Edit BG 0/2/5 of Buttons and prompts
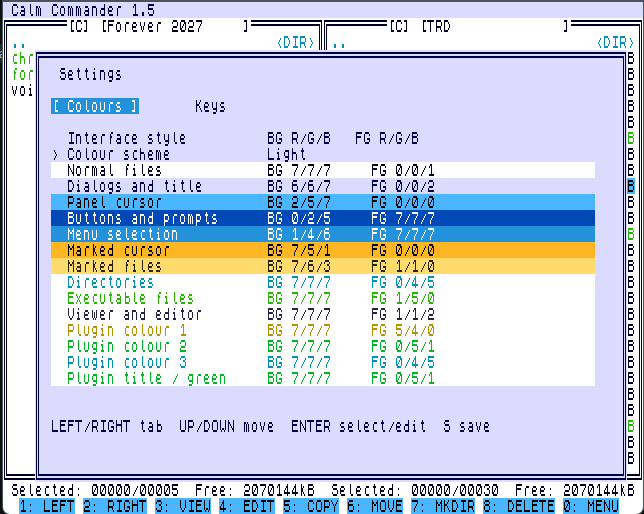 pyautogui.click(x=299, y=218)
